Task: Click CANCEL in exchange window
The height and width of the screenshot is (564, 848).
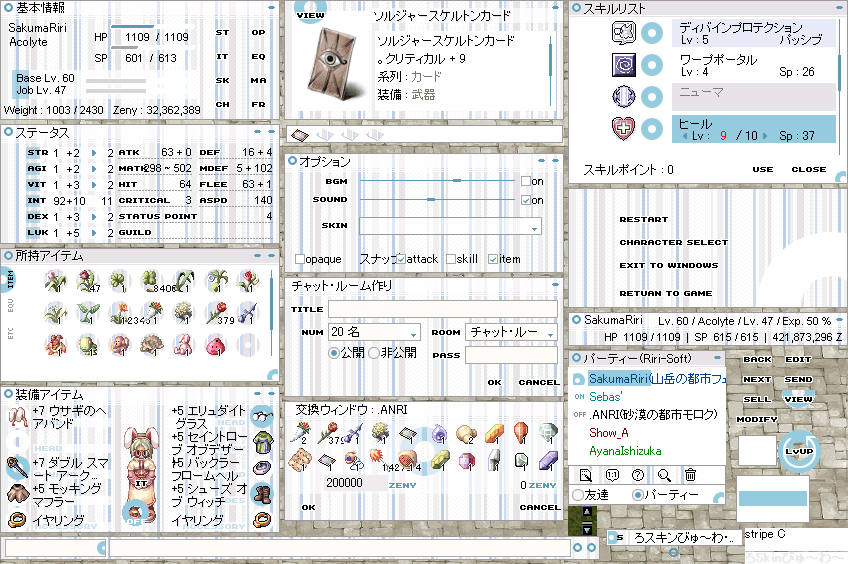Action: [540, 507]
